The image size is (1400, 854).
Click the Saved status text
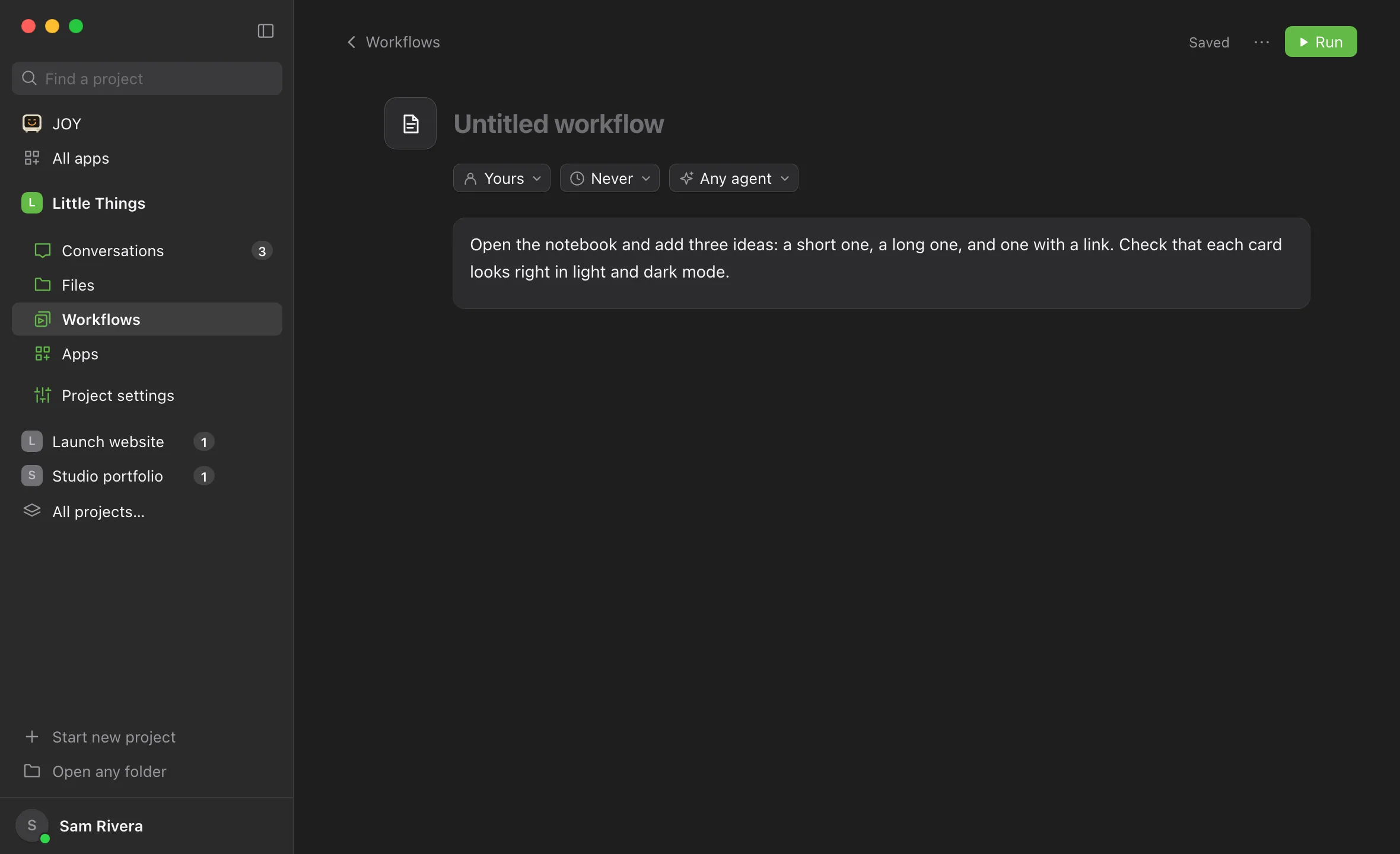1209,42
